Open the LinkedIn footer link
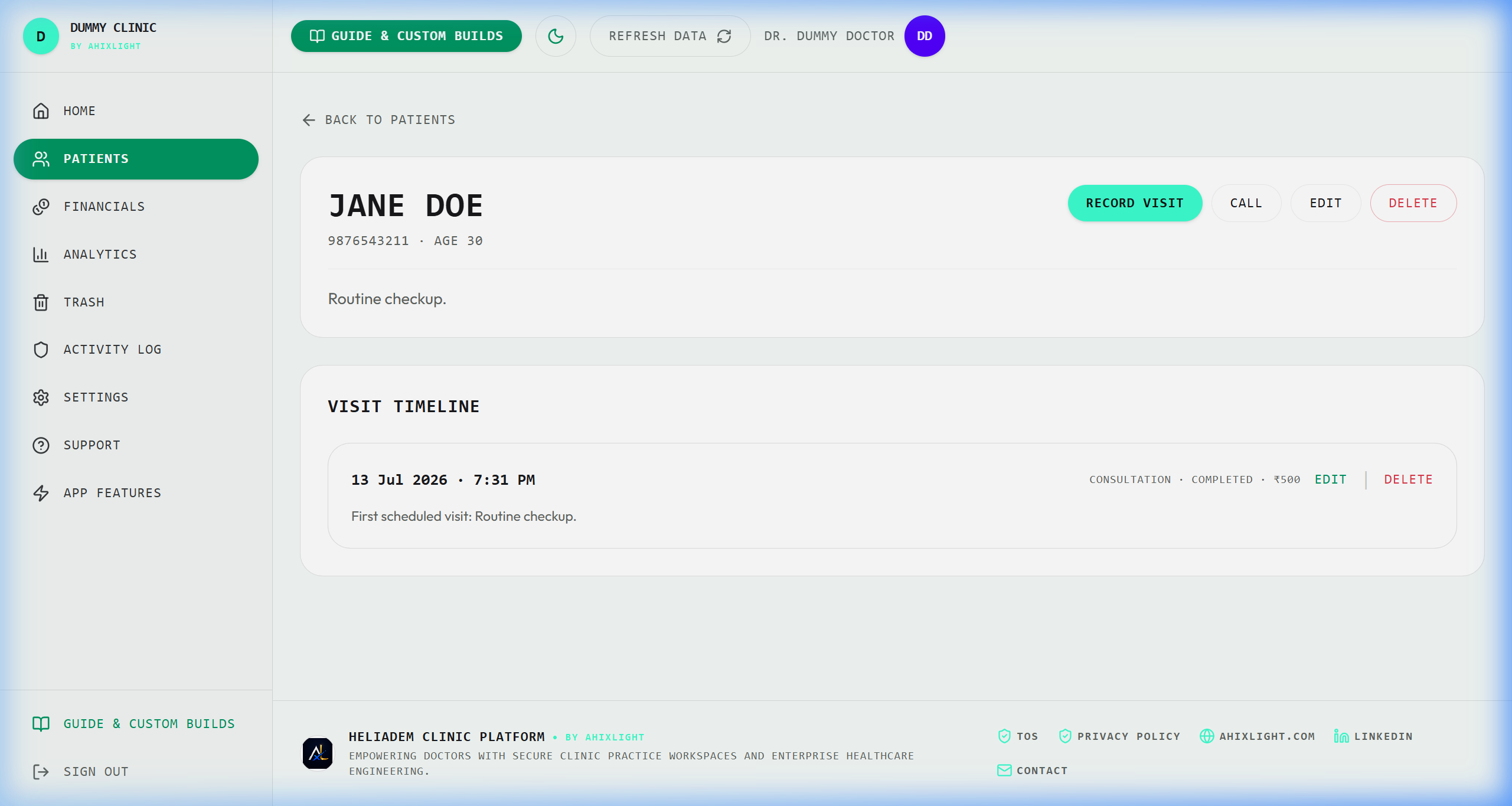 (x=1373, y=736)
